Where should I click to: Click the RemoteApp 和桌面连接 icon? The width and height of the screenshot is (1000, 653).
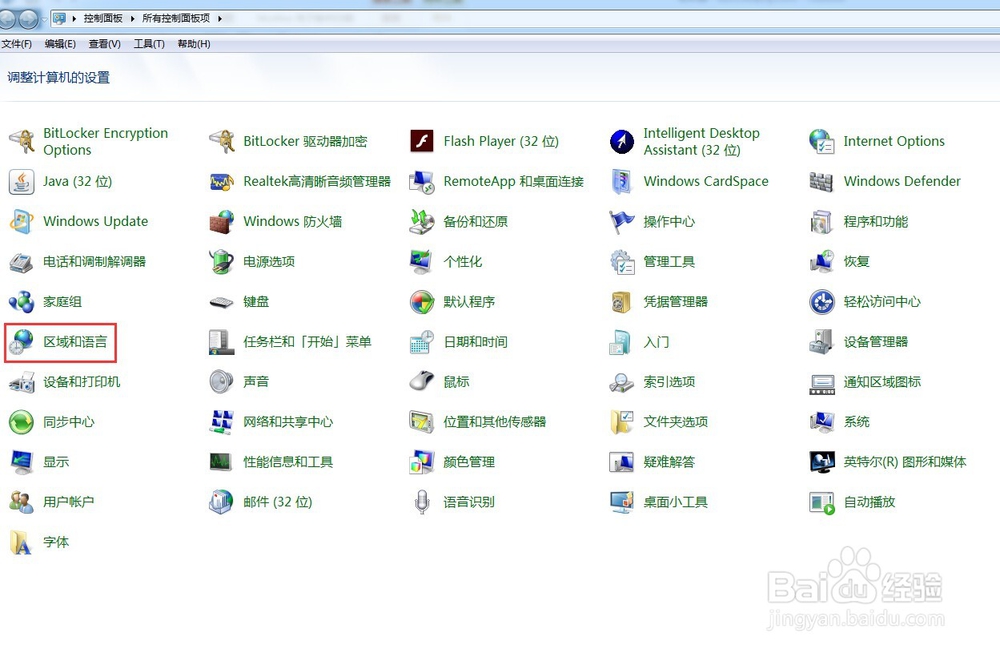coord(422,182)
